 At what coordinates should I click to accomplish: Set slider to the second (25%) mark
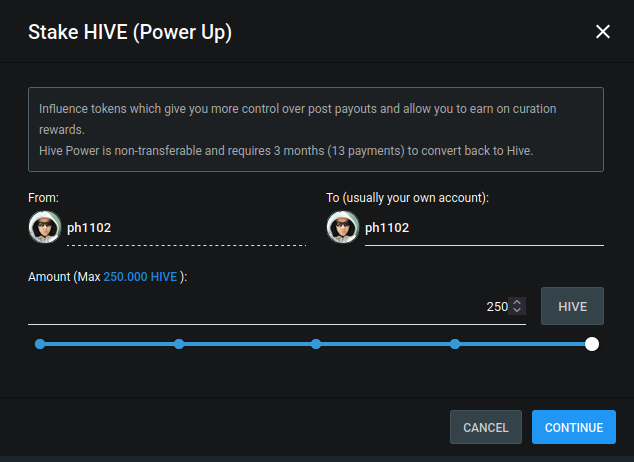tap(179, 344)
